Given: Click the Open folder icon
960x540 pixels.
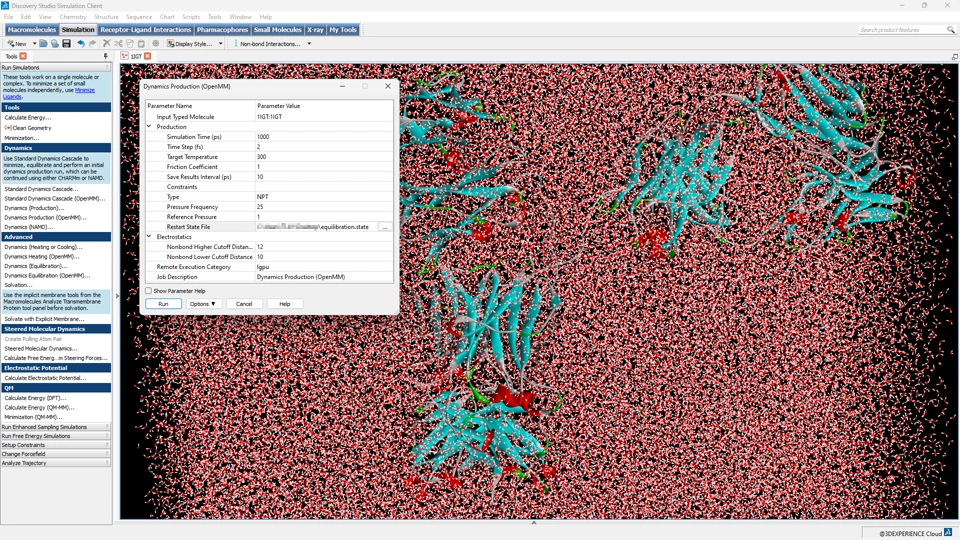Looking at the screenshot, I should 43,43.
